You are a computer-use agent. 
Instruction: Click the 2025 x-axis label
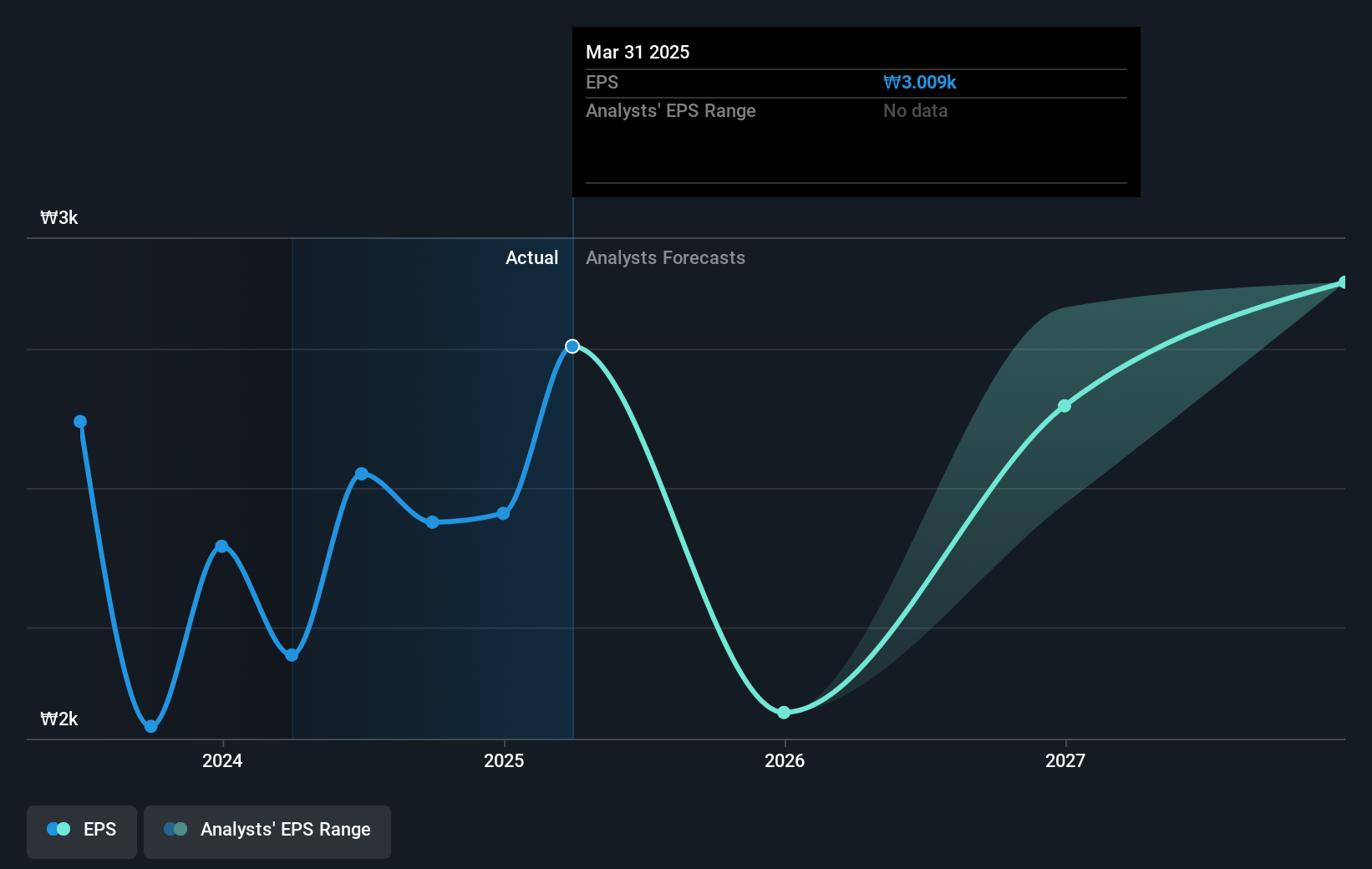tap(504, 760)
